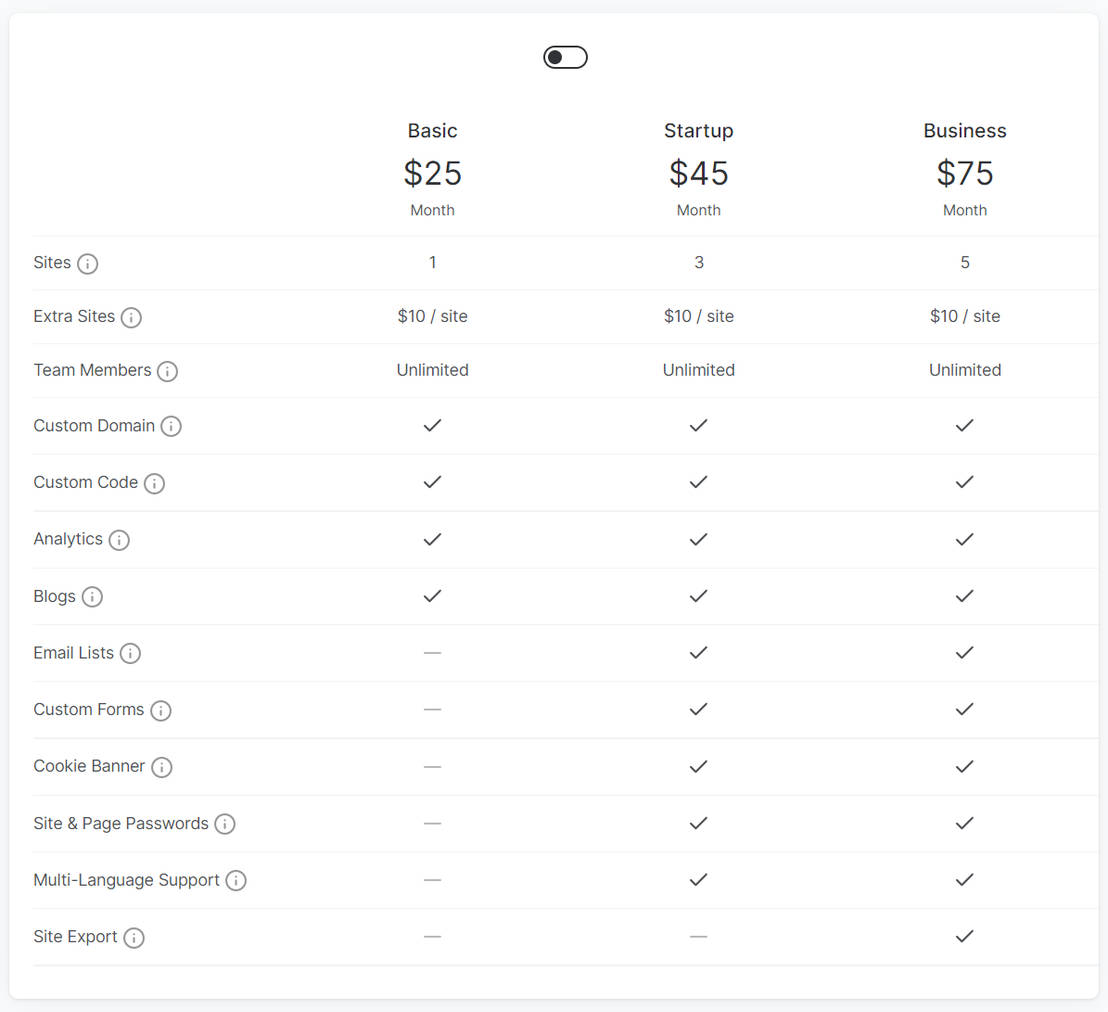Click the Basic Site Export dash

click(432, 936)
